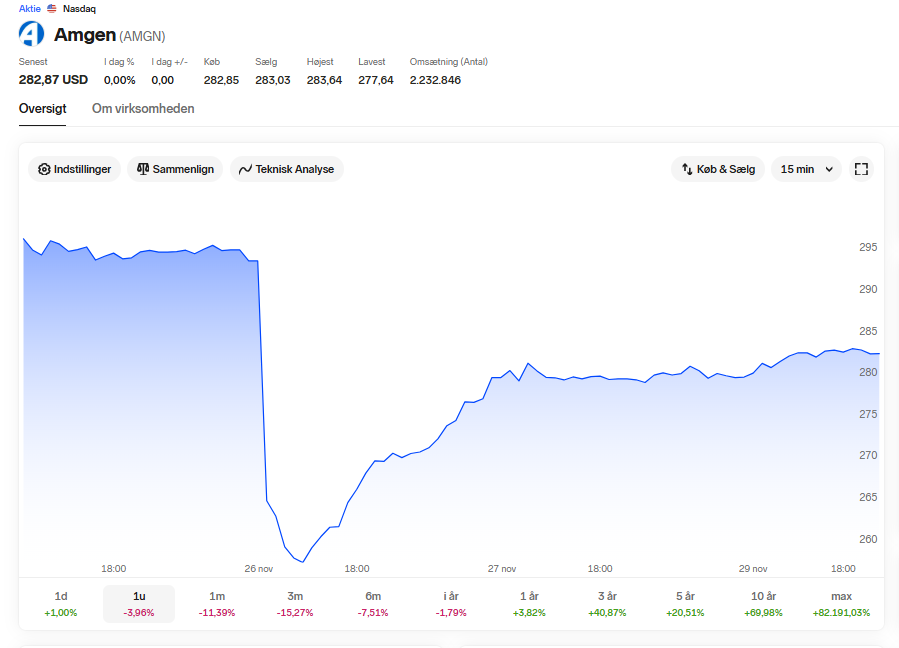The height and width of the screenshot is (648, 899).
Task: Select the 3m time range
Action: point(295,604)
